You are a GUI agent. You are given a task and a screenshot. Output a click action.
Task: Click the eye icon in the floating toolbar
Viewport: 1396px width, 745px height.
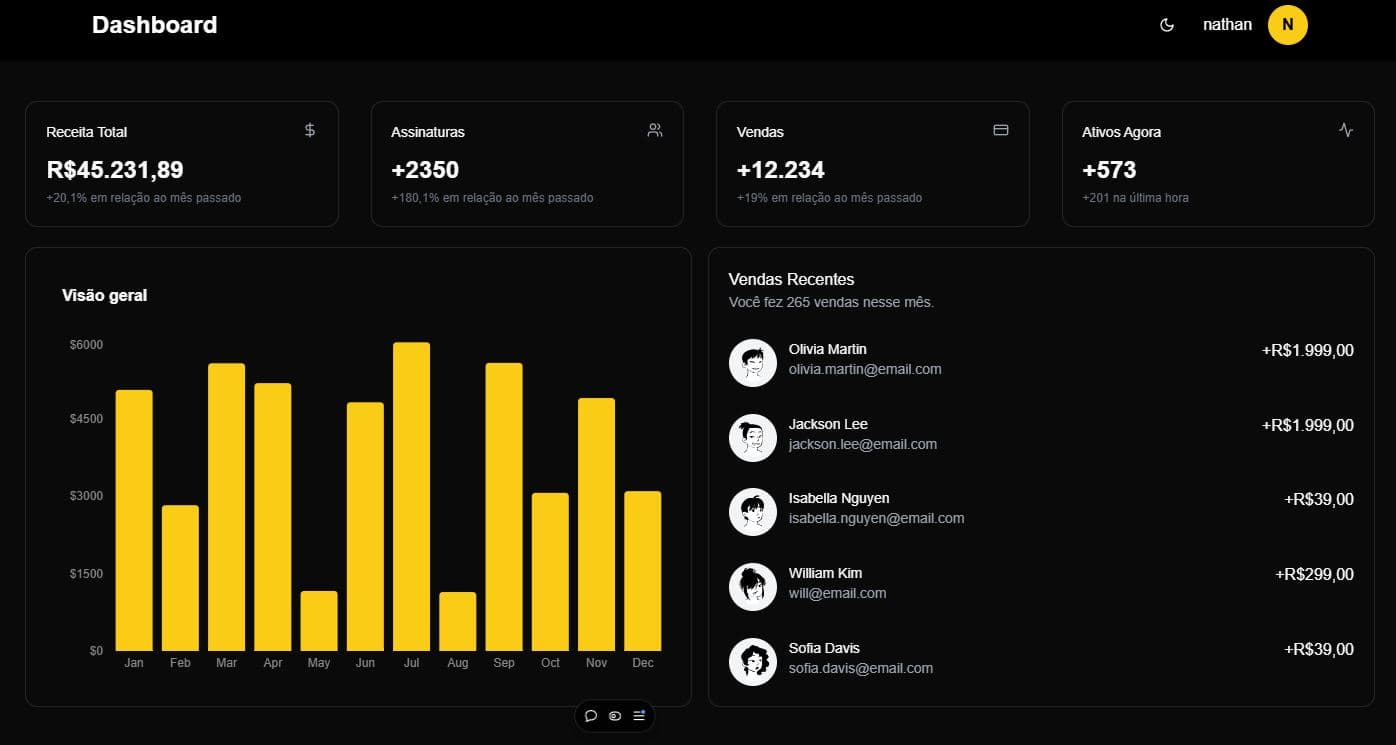click(614, 716)
